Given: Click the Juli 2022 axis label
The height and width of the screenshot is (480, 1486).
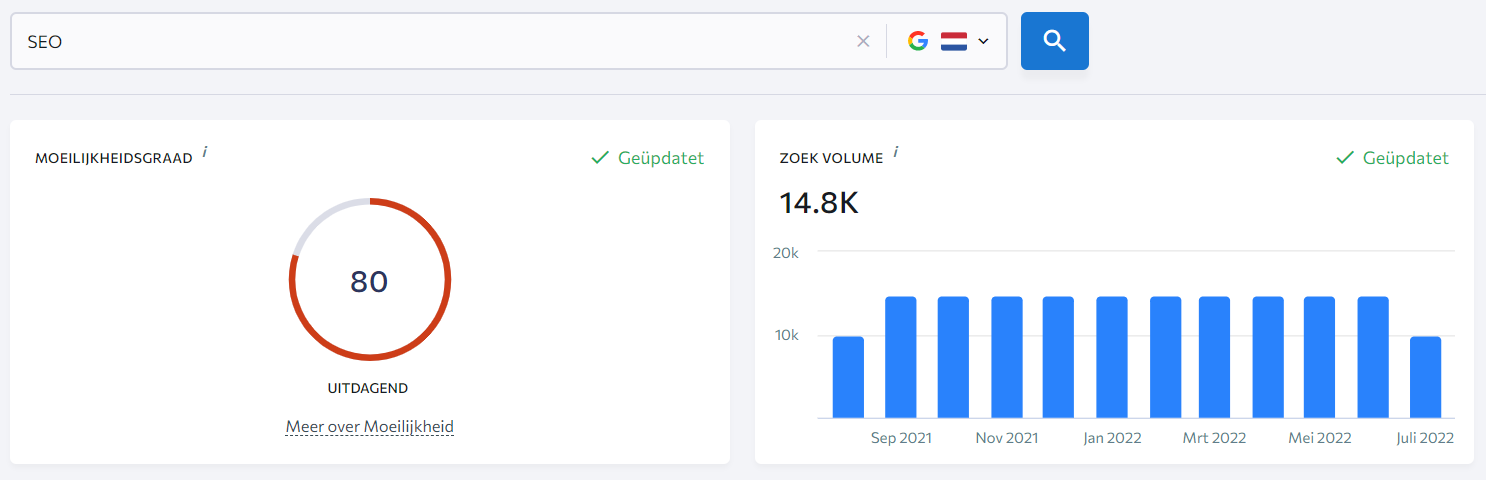Looking at the screenshot, I should click(x=1425, y=438).
